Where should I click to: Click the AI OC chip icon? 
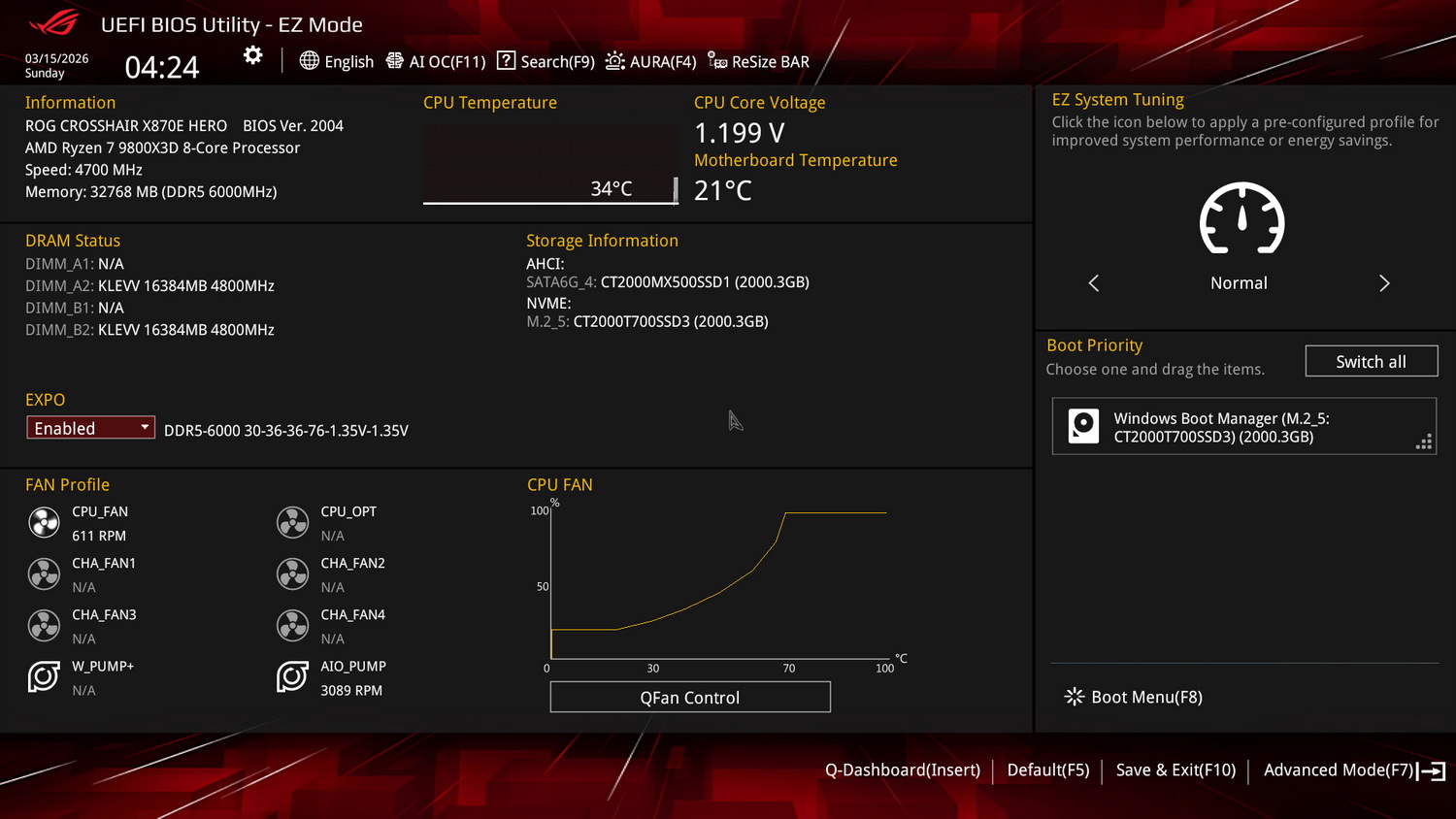click(394, 61)
